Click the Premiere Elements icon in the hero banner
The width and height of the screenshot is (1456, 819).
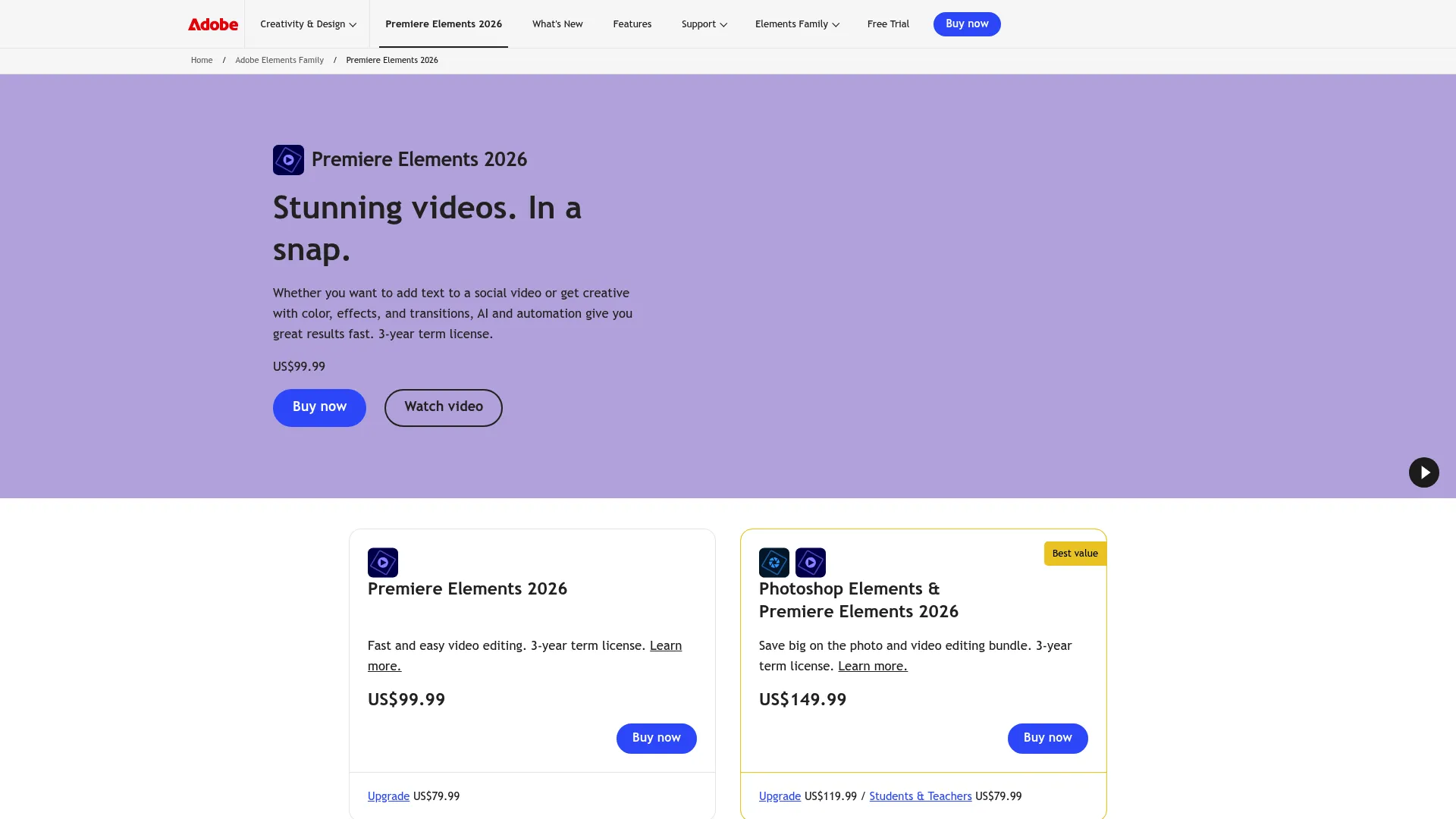[x=288, y=160]
